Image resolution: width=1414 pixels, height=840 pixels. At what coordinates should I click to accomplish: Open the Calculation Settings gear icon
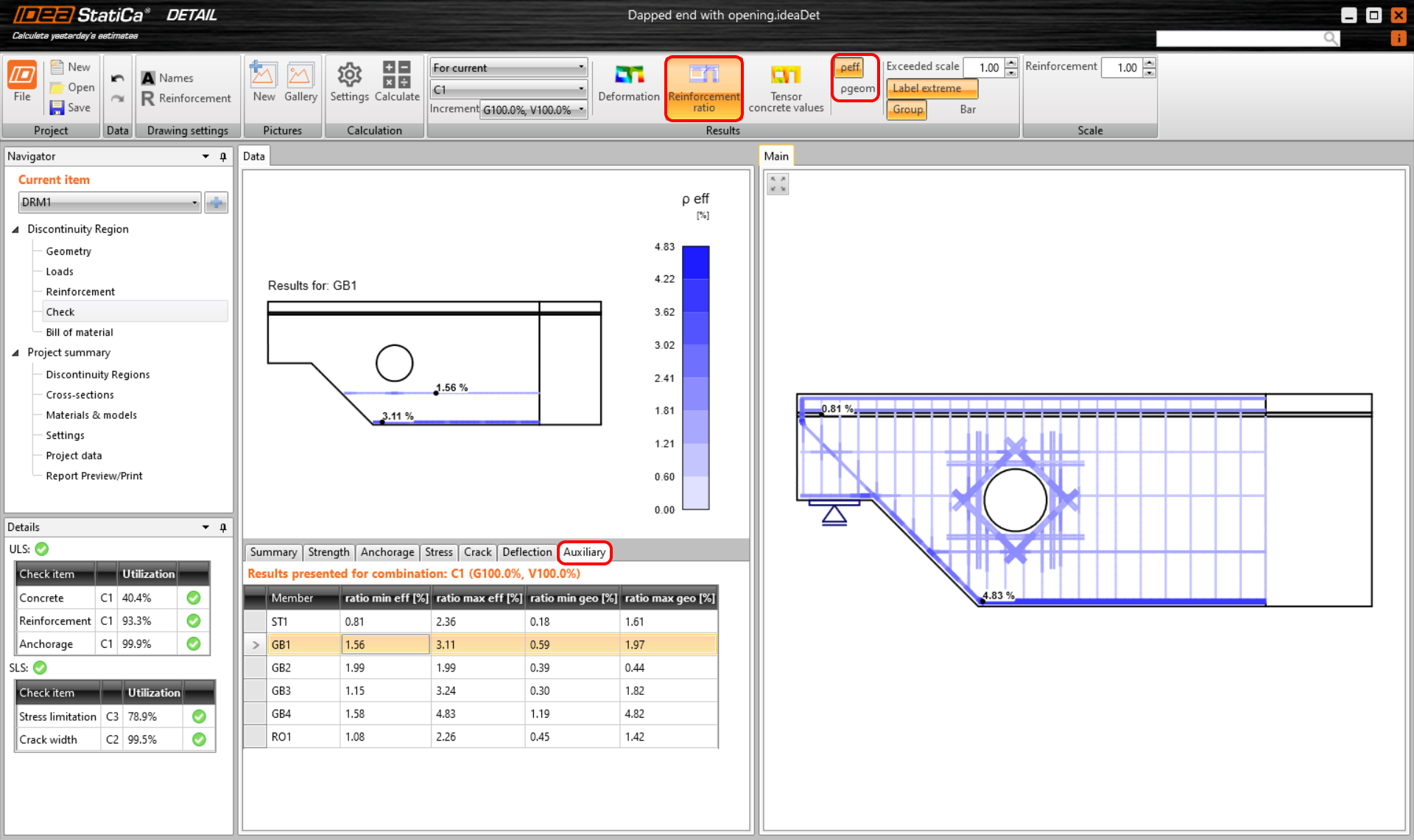[x=349, y=81]
